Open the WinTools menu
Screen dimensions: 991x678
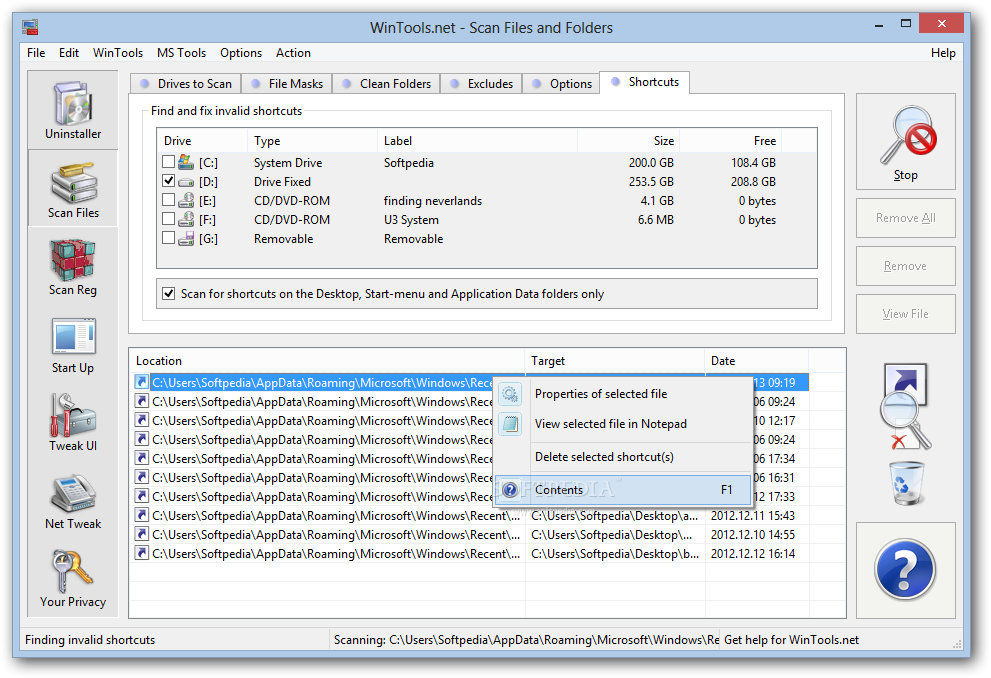coord(118,53)
